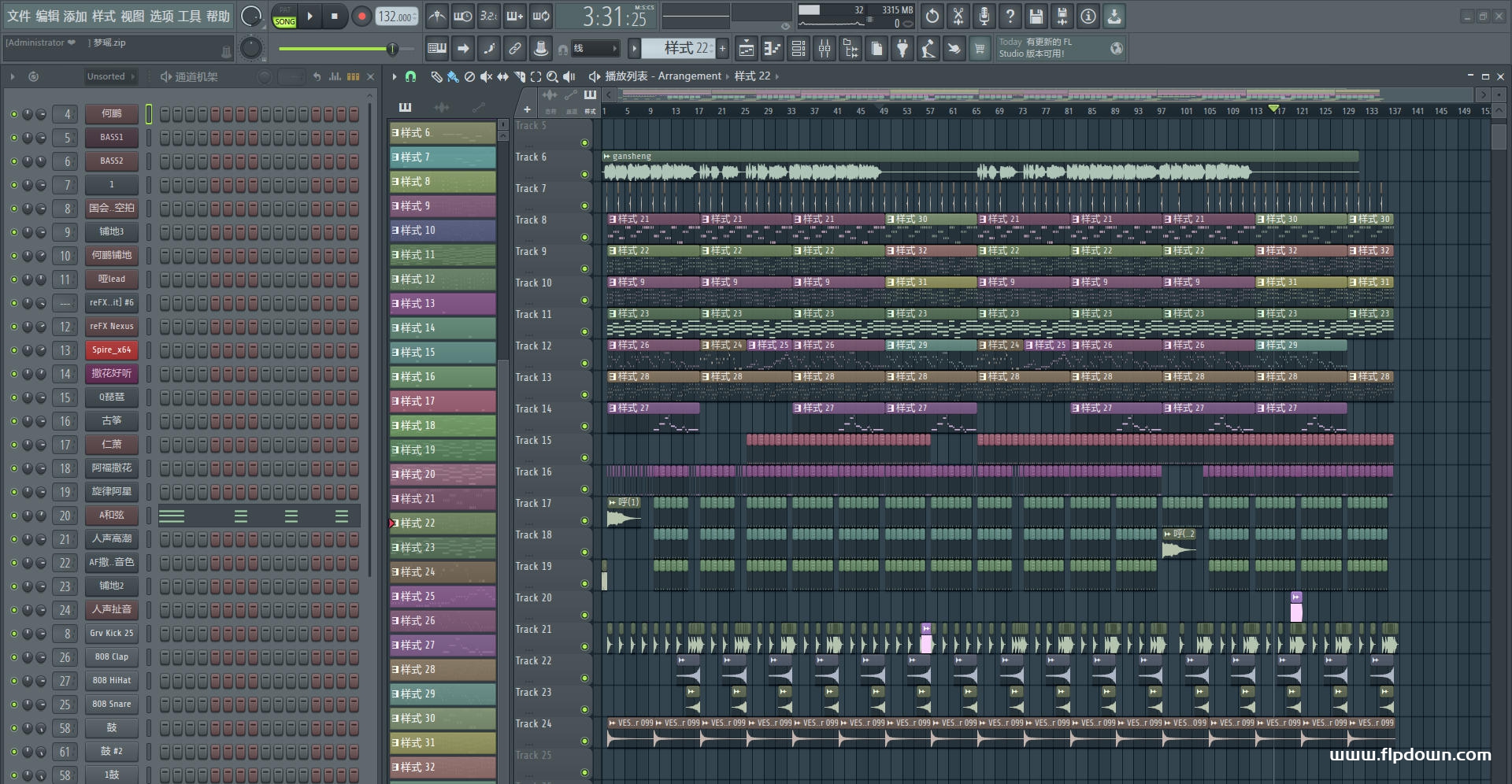Click the render audio microphone icon
This screenshot has height=784, width=1512.
(984, 16)
